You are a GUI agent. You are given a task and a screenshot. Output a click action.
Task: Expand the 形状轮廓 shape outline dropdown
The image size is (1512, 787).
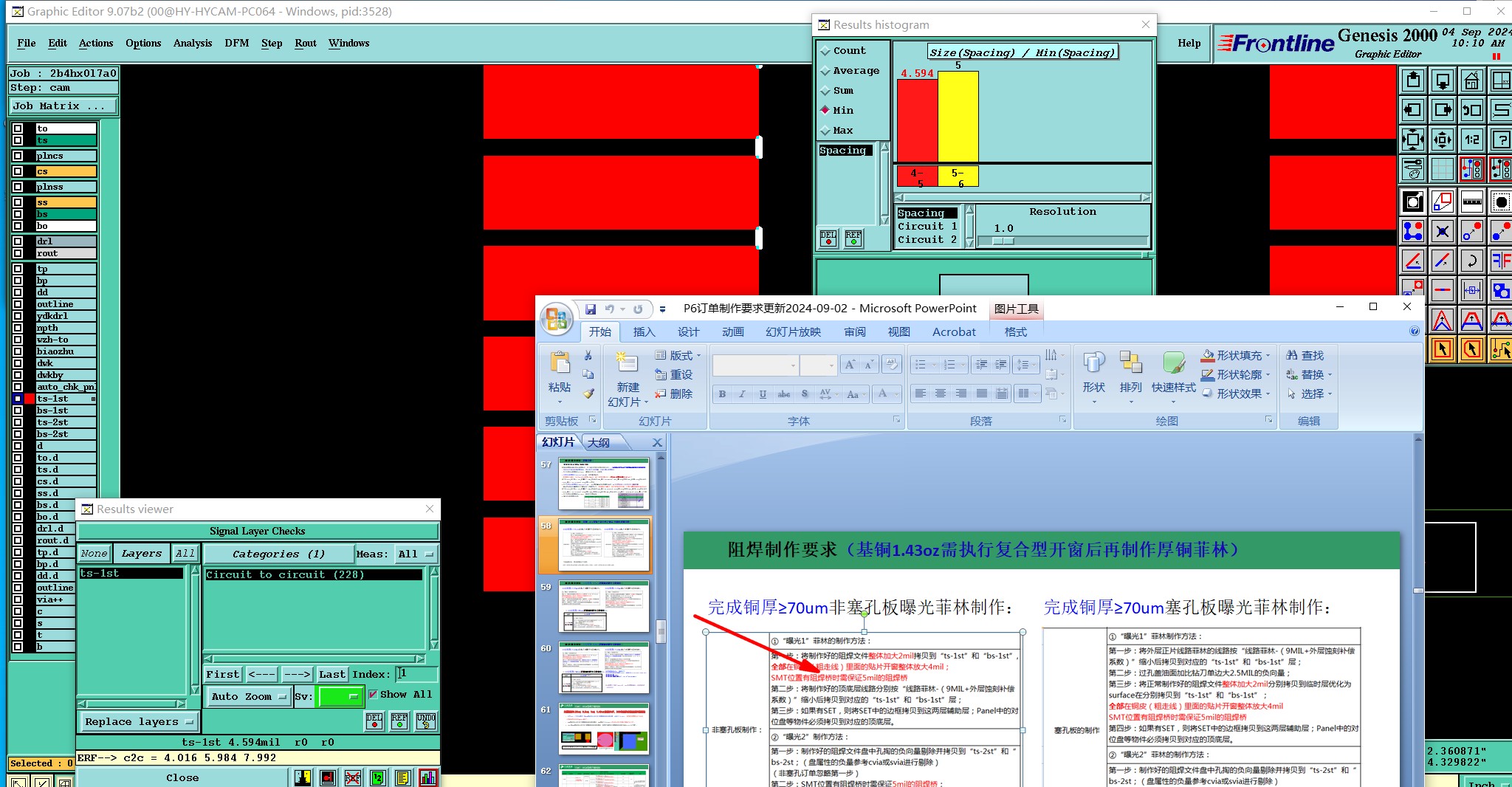(x=1268, y=375)
